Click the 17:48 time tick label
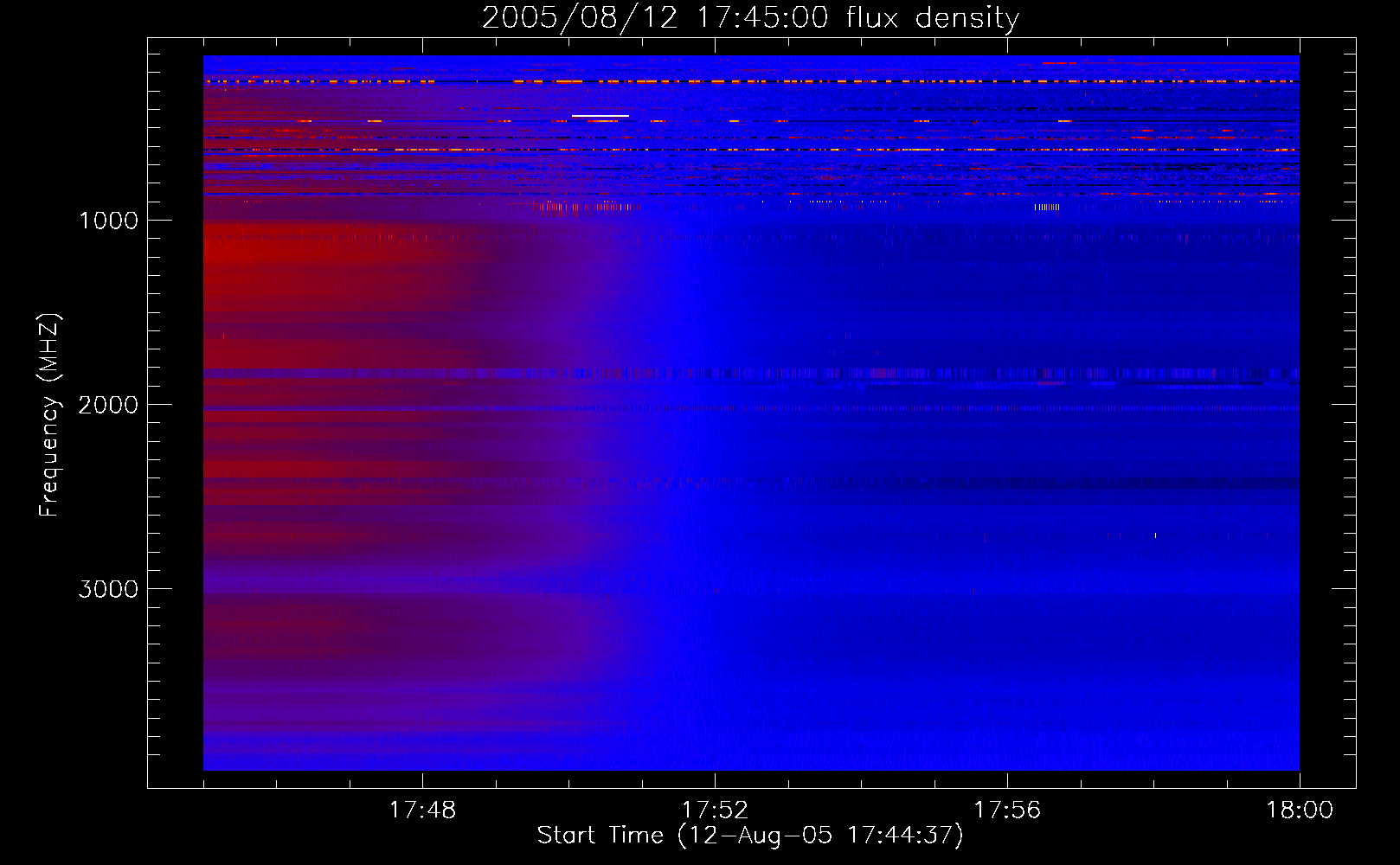The width and height of the screenshot is (1400, 865). point(422,811)
